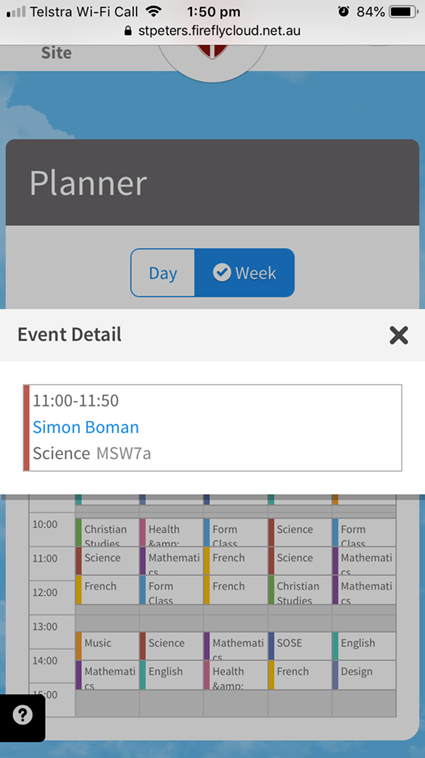
Task: Tap the battery status icon
Action: tap(404, 12)
